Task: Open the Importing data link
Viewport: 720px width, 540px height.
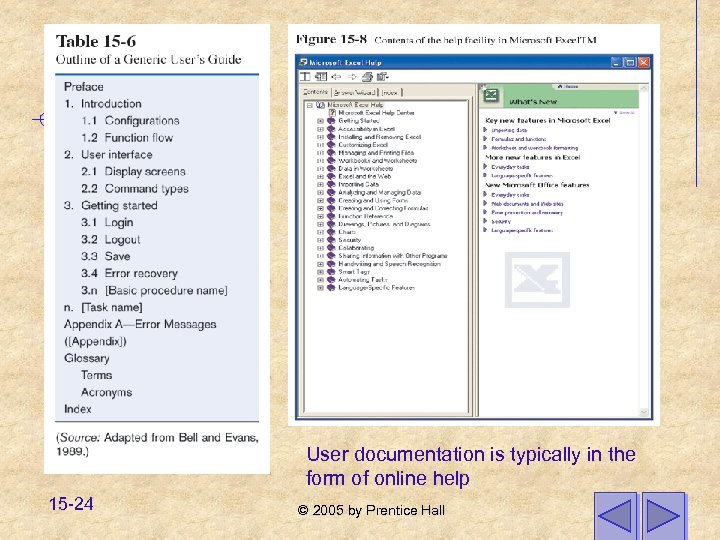Action: pyautogui.click(x=509, y=130)
